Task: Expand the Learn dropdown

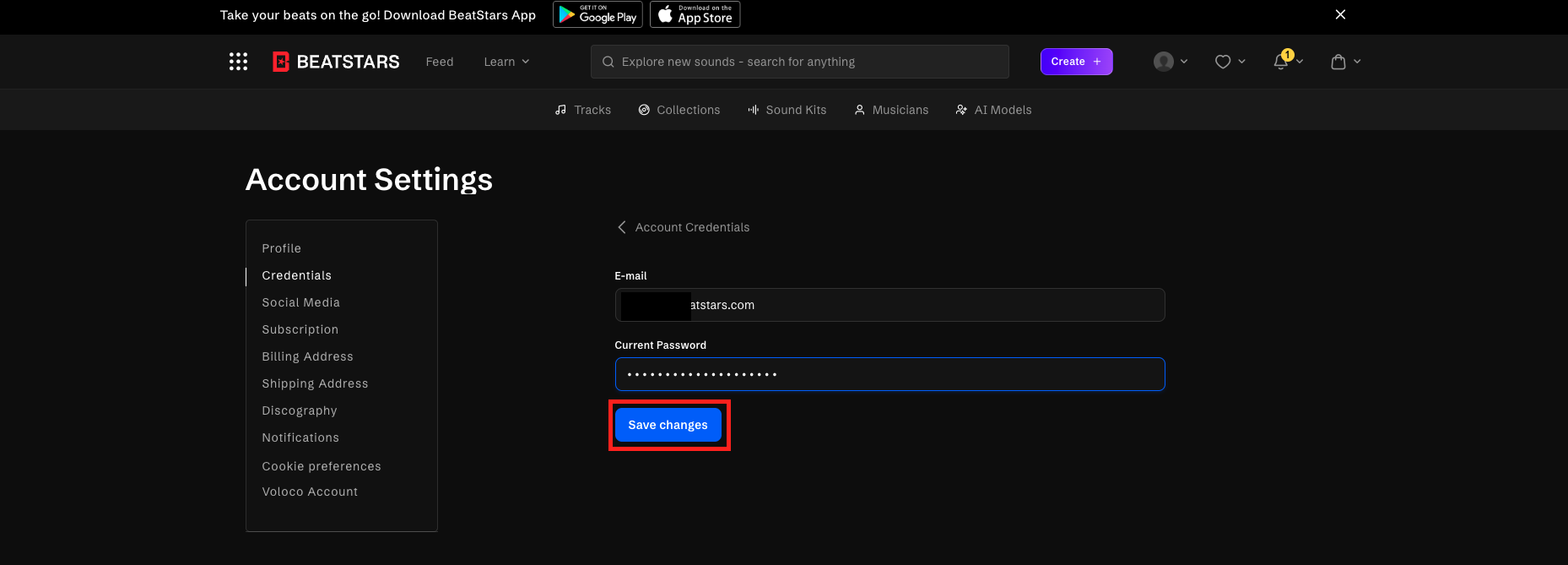Action: coord(506,62)
